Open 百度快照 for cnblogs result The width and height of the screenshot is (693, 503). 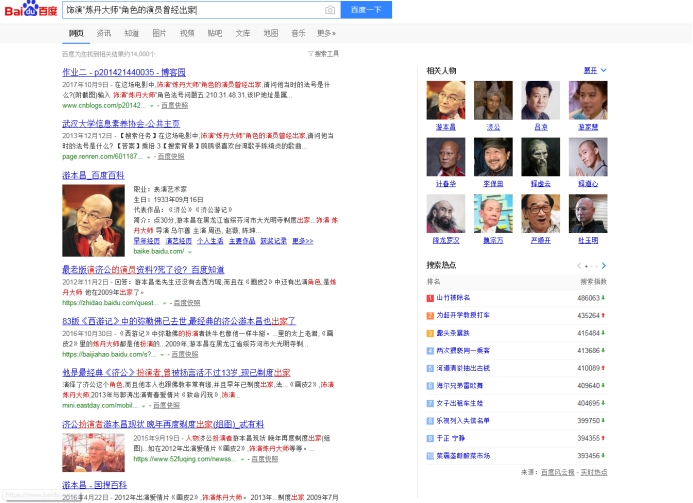[x=175, y=106]
